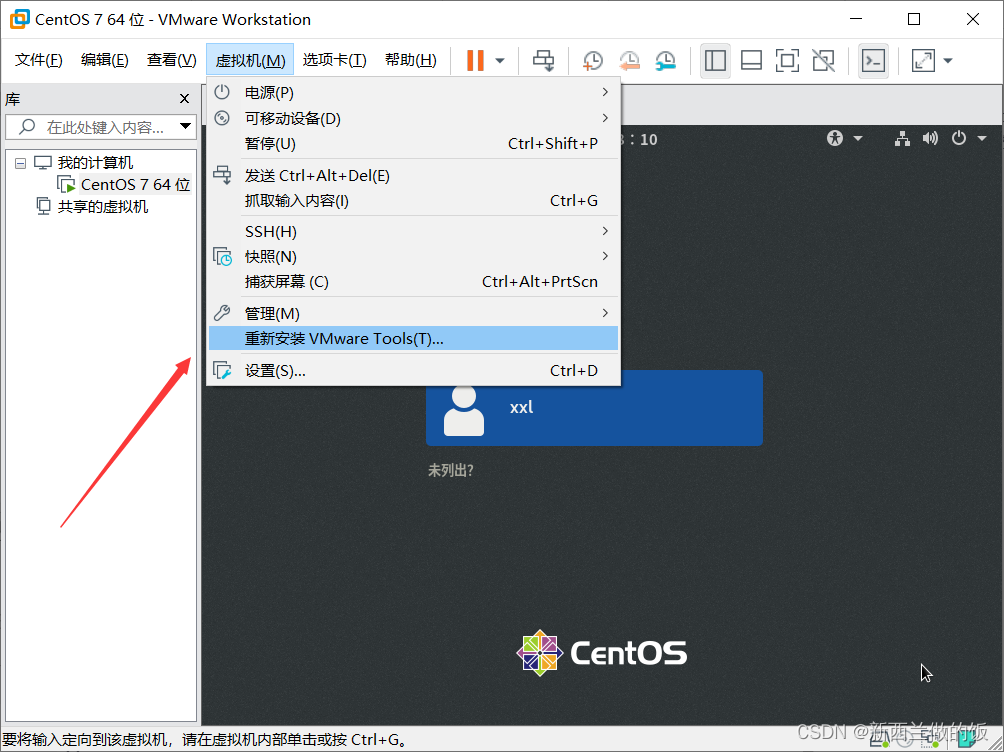Enter full screen mode icon

coord(787,61)
